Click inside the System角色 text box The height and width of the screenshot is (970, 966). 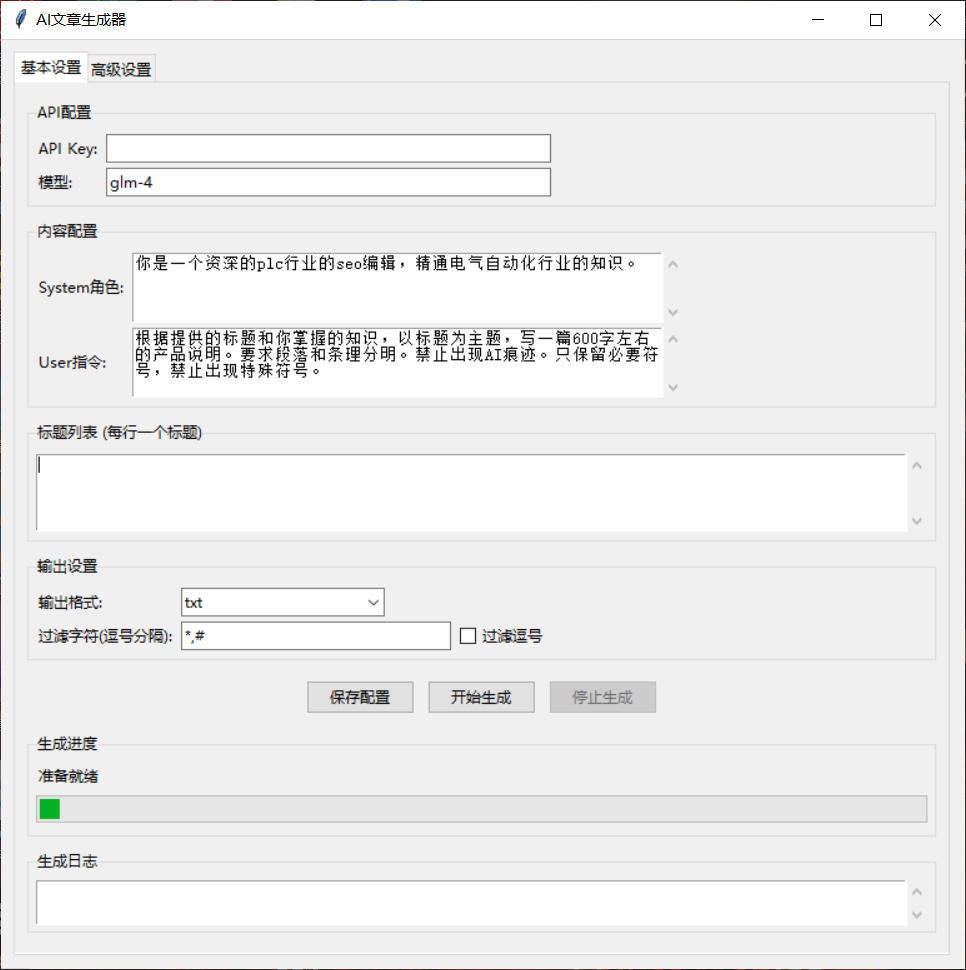tap(397, 287)
